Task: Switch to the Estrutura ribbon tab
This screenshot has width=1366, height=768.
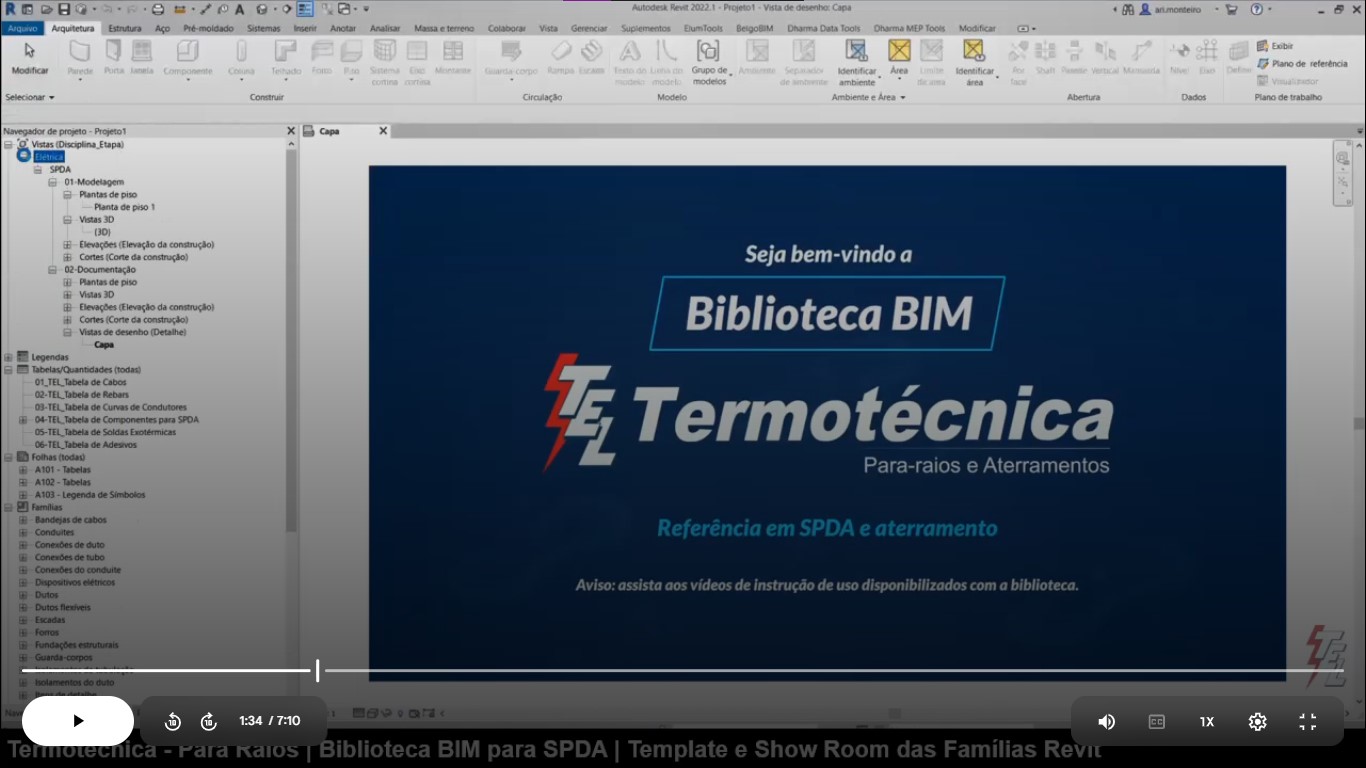Action: 125,28
